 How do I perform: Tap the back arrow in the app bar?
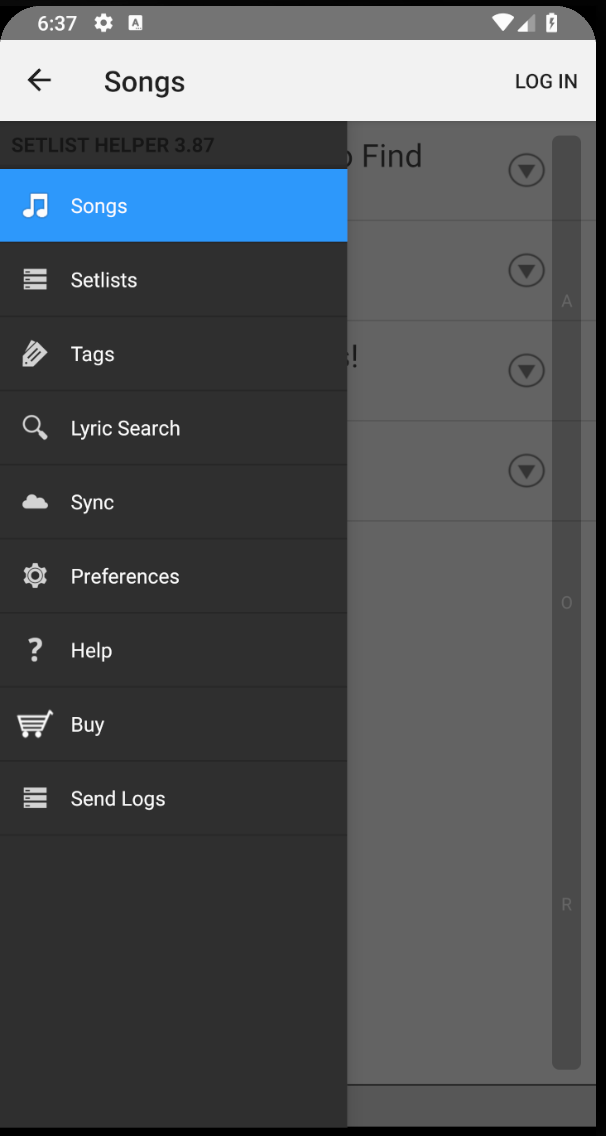[x=38, y=80]
